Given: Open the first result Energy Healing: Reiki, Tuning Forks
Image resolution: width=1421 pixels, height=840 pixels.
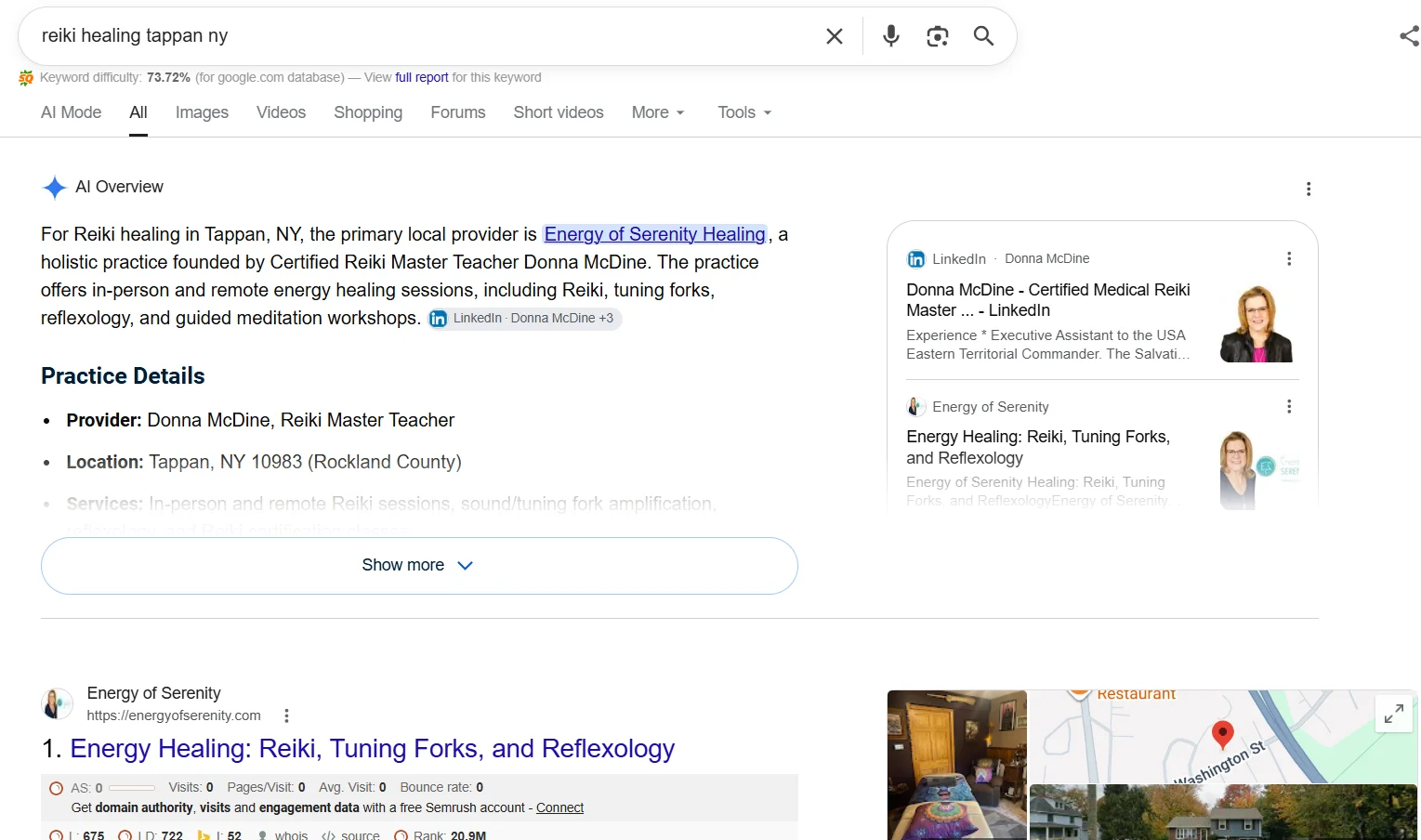Looking at the screenshot, I should point(372,749).
